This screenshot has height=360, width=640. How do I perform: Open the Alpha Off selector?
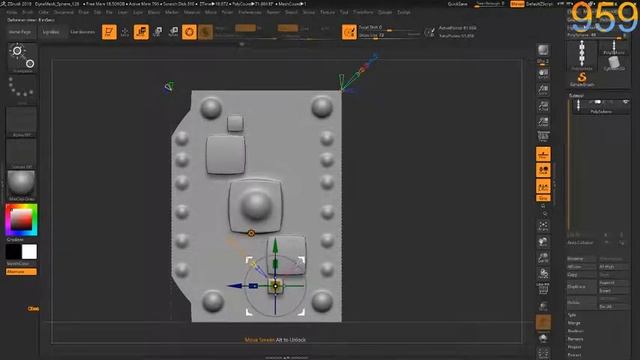22,122
